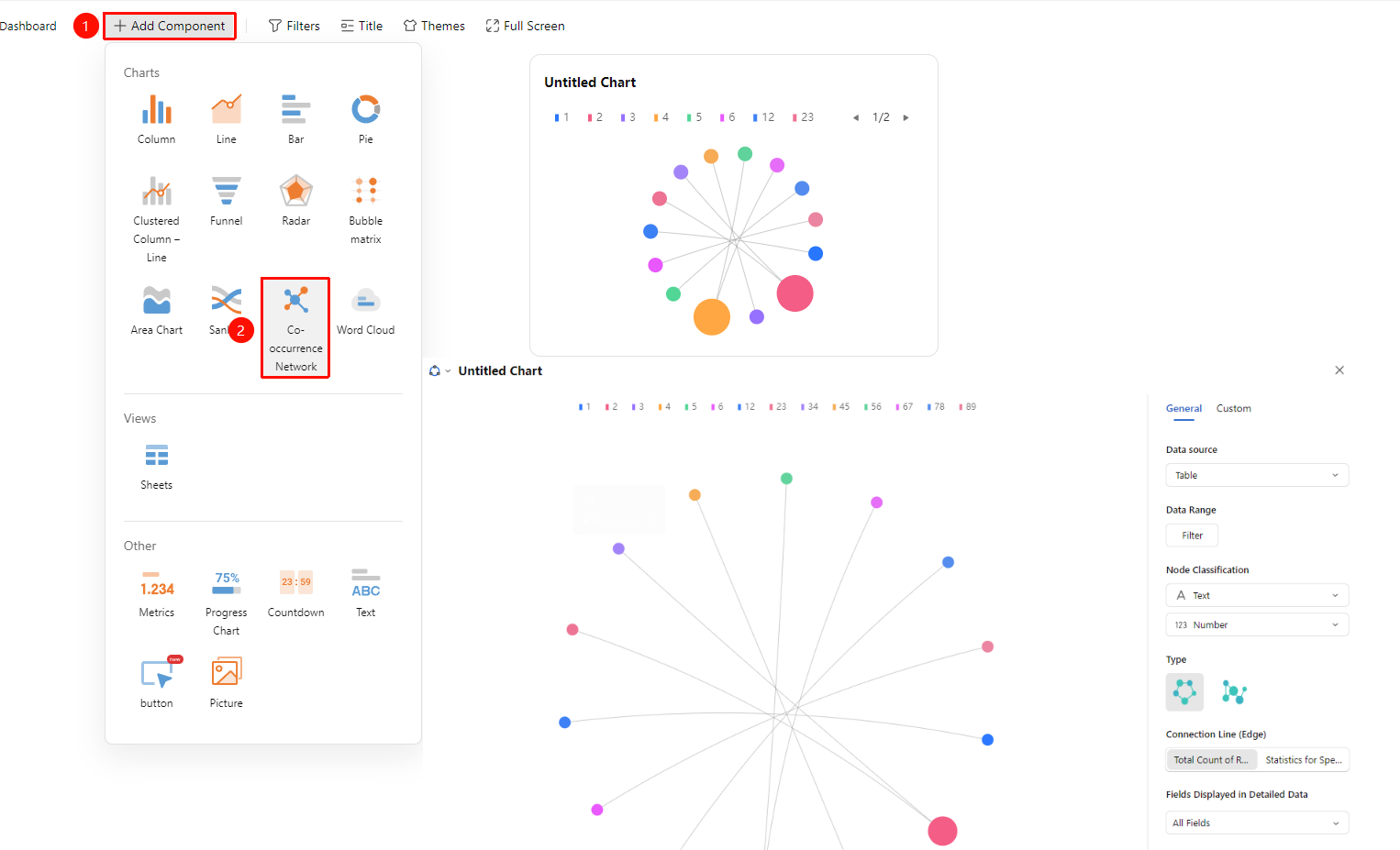
Task: Add a Text component
Action: 365,582
